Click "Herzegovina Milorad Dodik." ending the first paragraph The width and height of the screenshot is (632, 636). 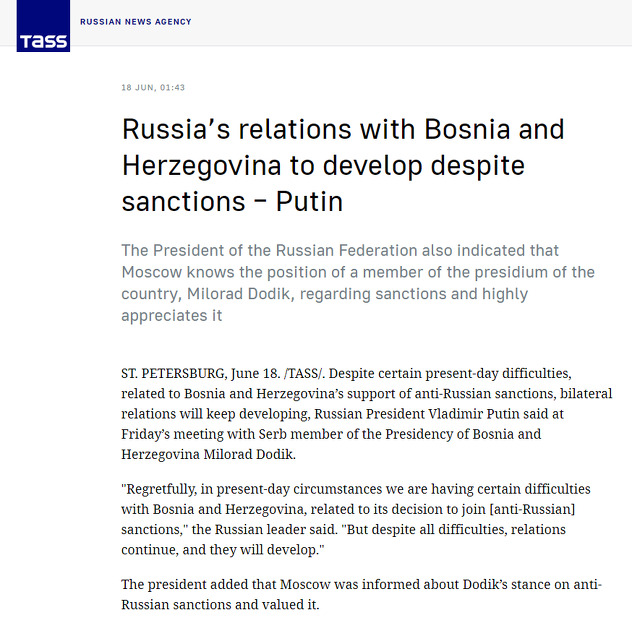point(209,455)
